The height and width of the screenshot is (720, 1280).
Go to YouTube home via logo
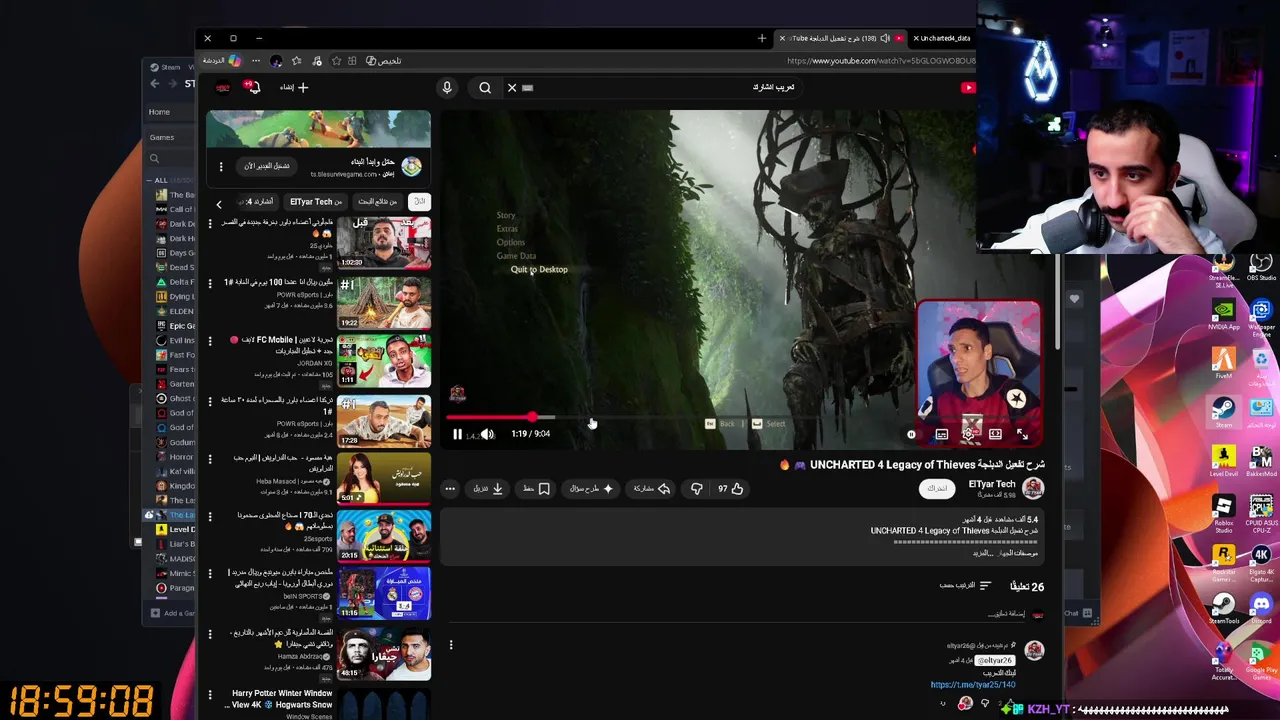967,87
